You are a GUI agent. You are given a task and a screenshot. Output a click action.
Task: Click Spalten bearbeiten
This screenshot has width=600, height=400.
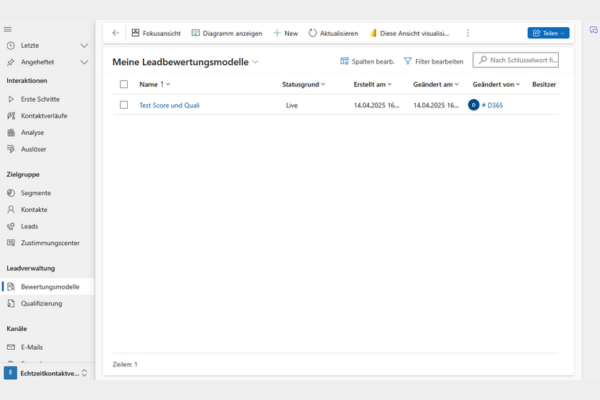(x=367, y=61)
